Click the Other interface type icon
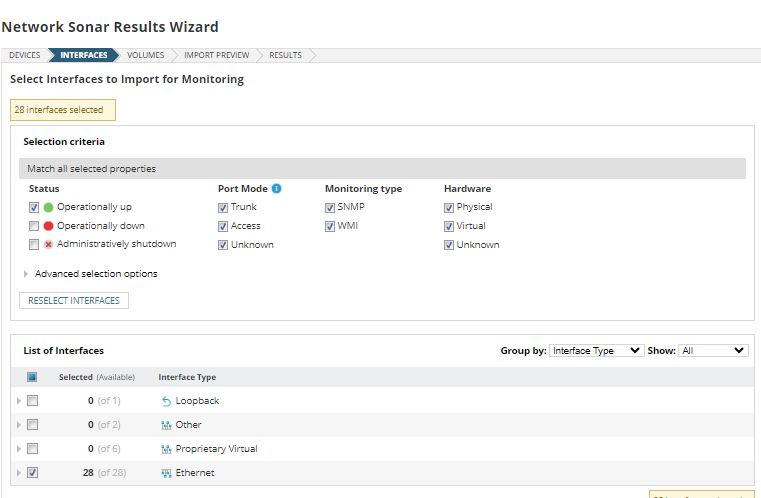 tap(166, 425)
